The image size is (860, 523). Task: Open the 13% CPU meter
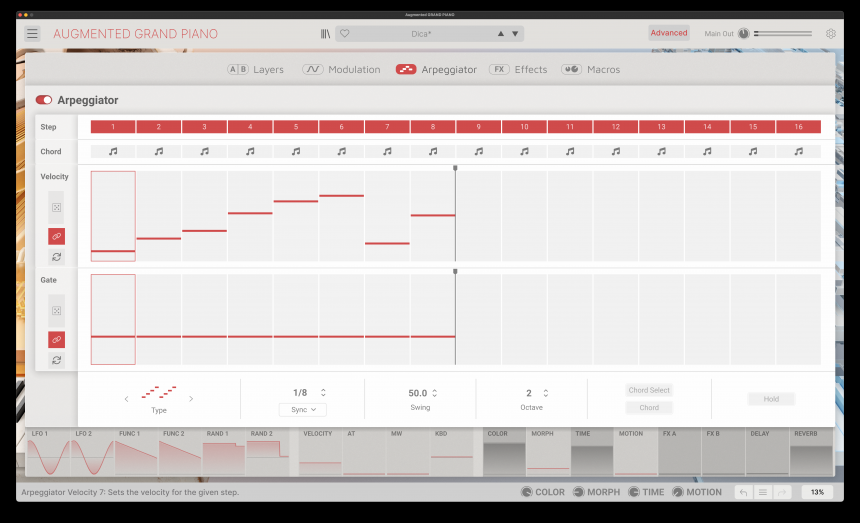pos(817,492)
